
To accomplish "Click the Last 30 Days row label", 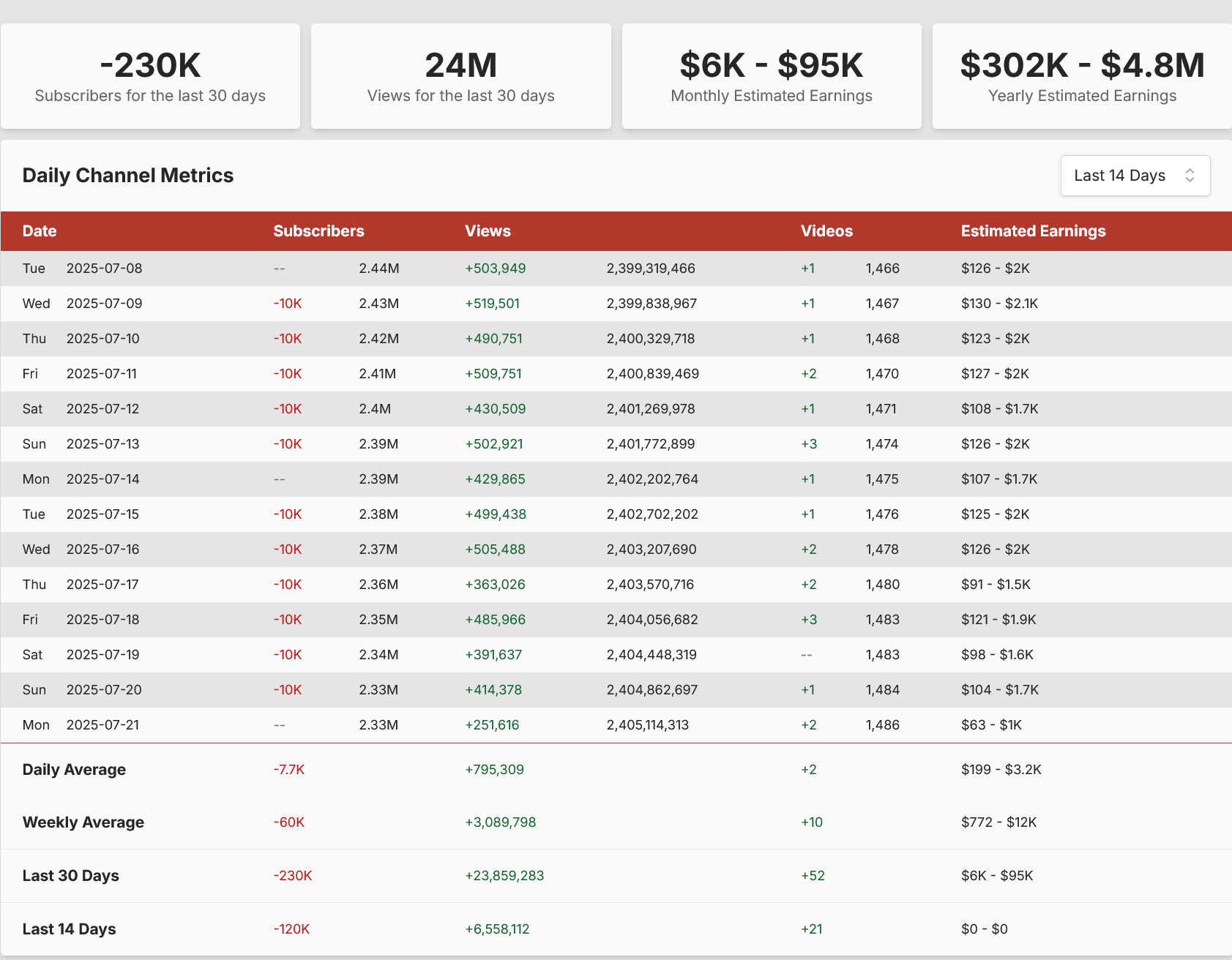I will 71,876.
